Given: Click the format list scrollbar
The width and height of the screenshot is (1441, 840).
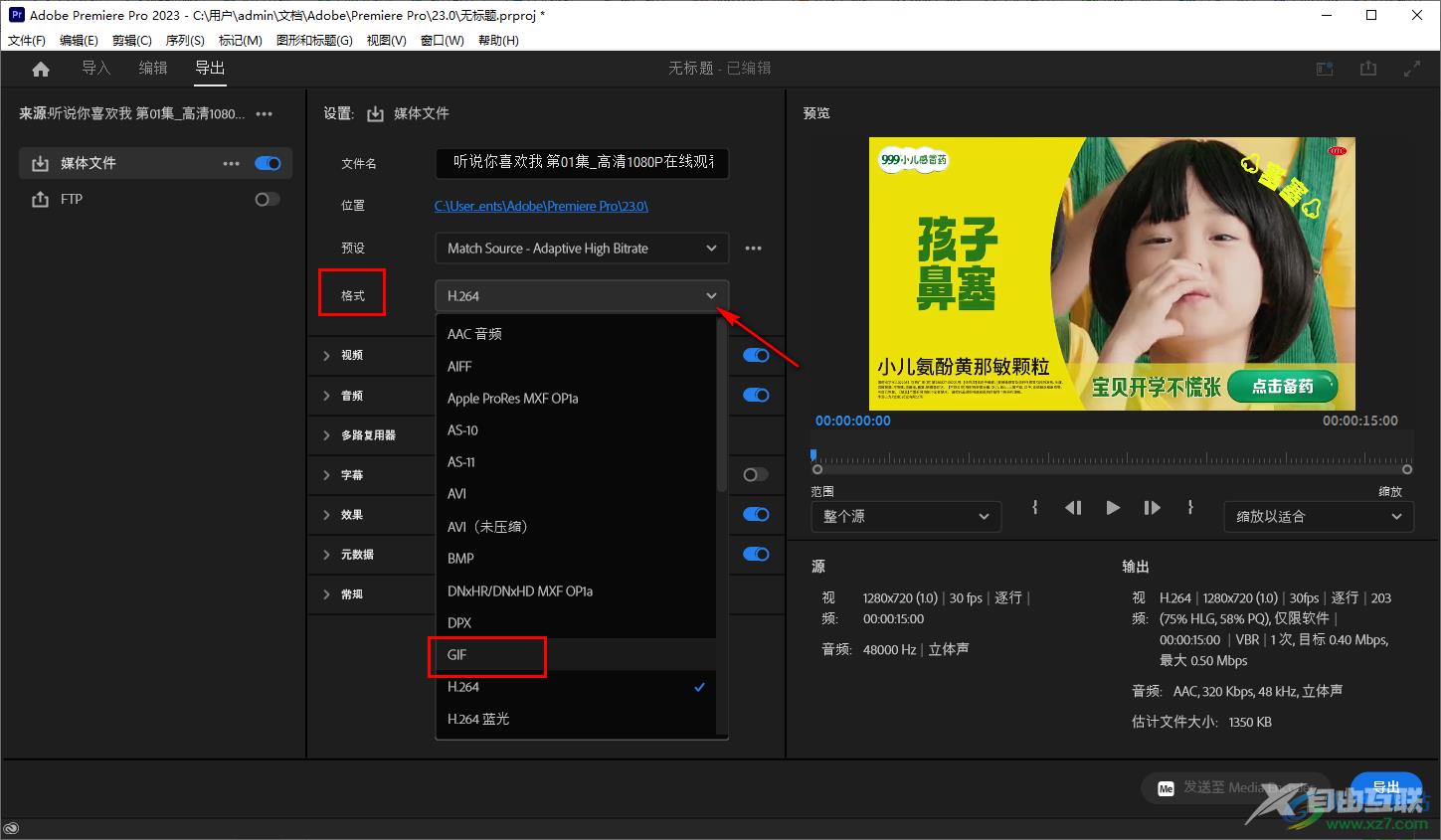Looking at the screenshot, I should click(722, 406).
